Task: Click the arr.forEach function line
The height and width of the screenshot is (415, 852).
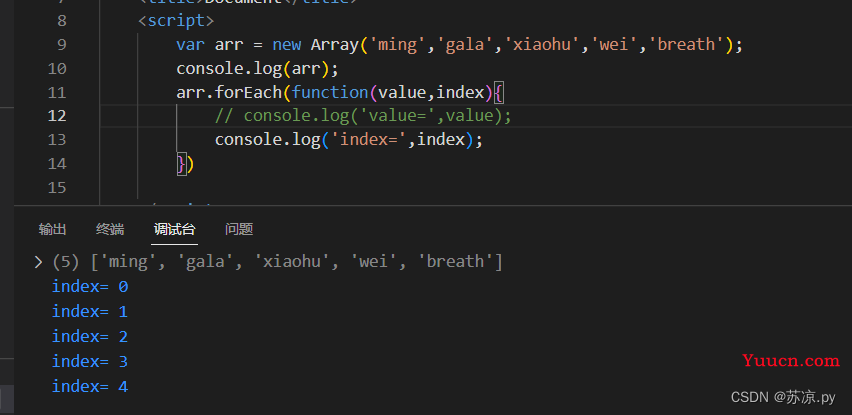Action: [x=341, y=92]
